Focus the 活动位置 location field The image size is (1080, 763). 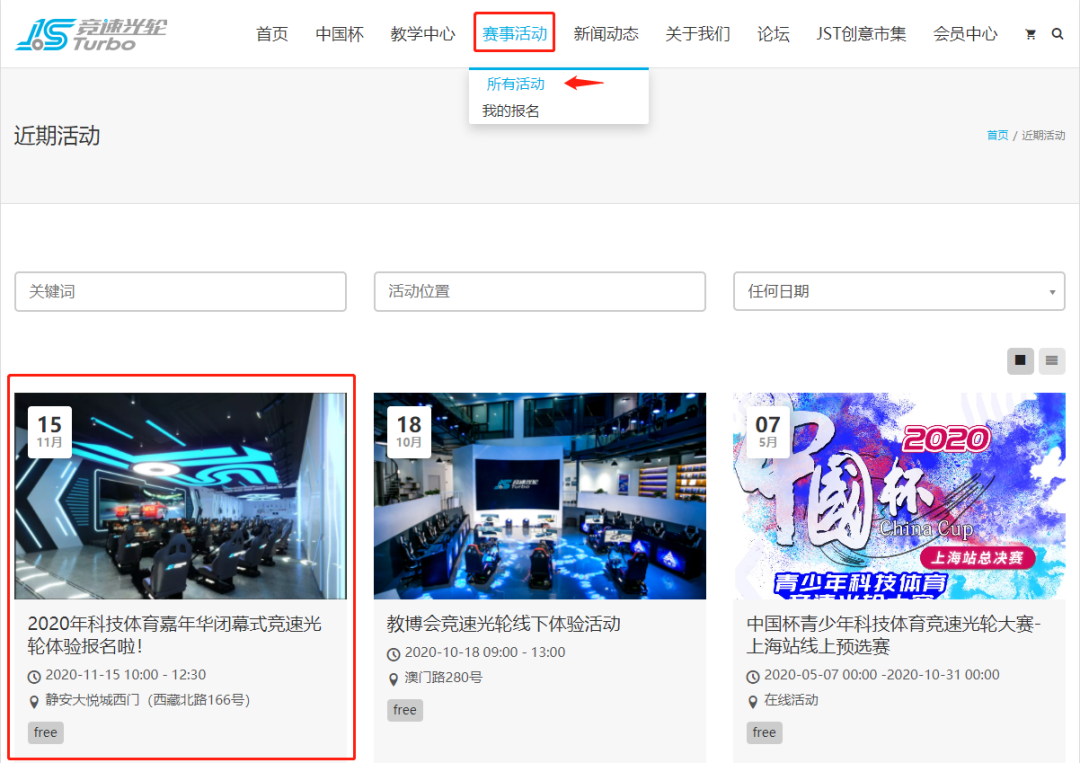coord(540,291)
